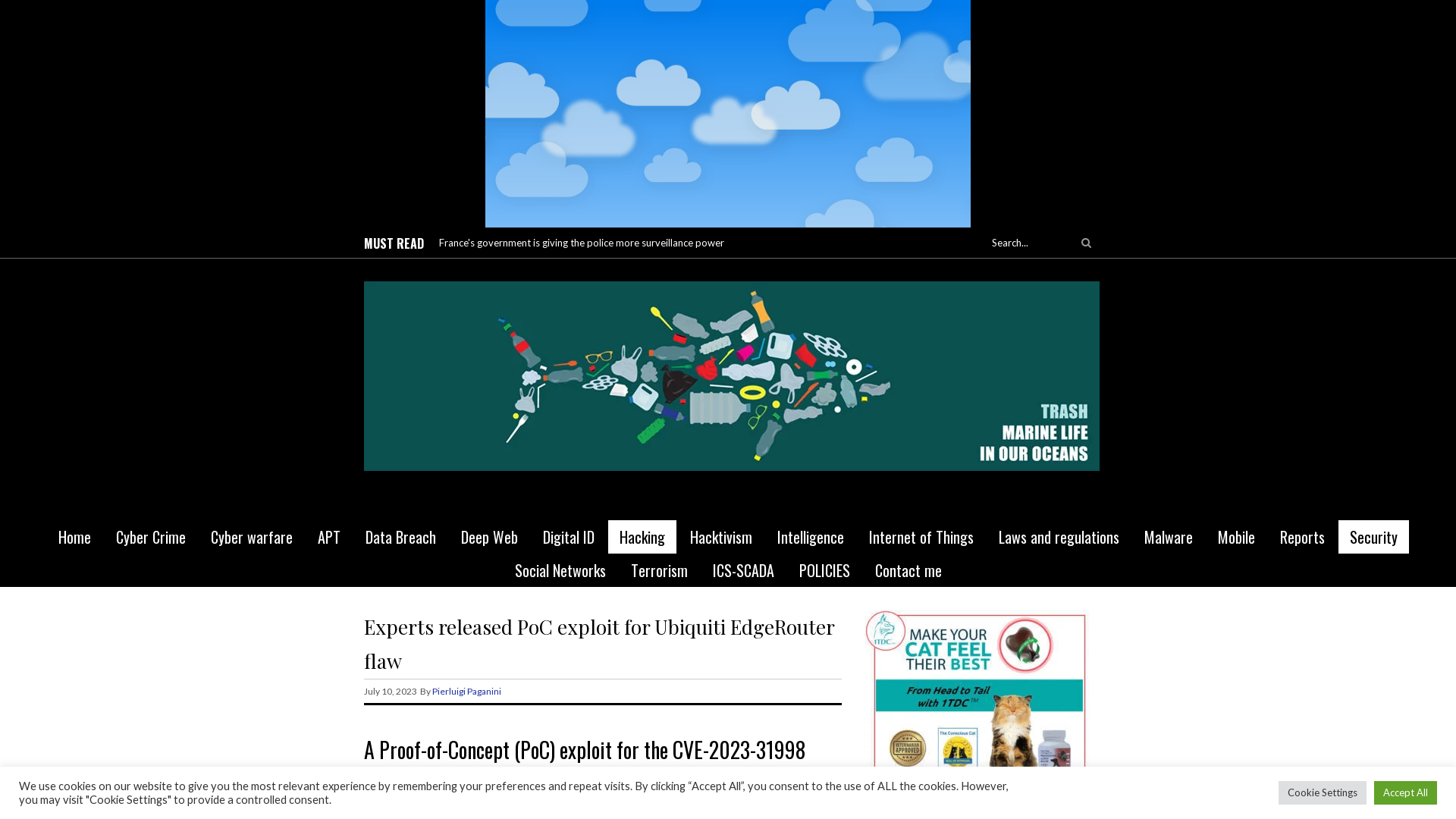Click Accept All cookies button

[x=1405, y=792]
